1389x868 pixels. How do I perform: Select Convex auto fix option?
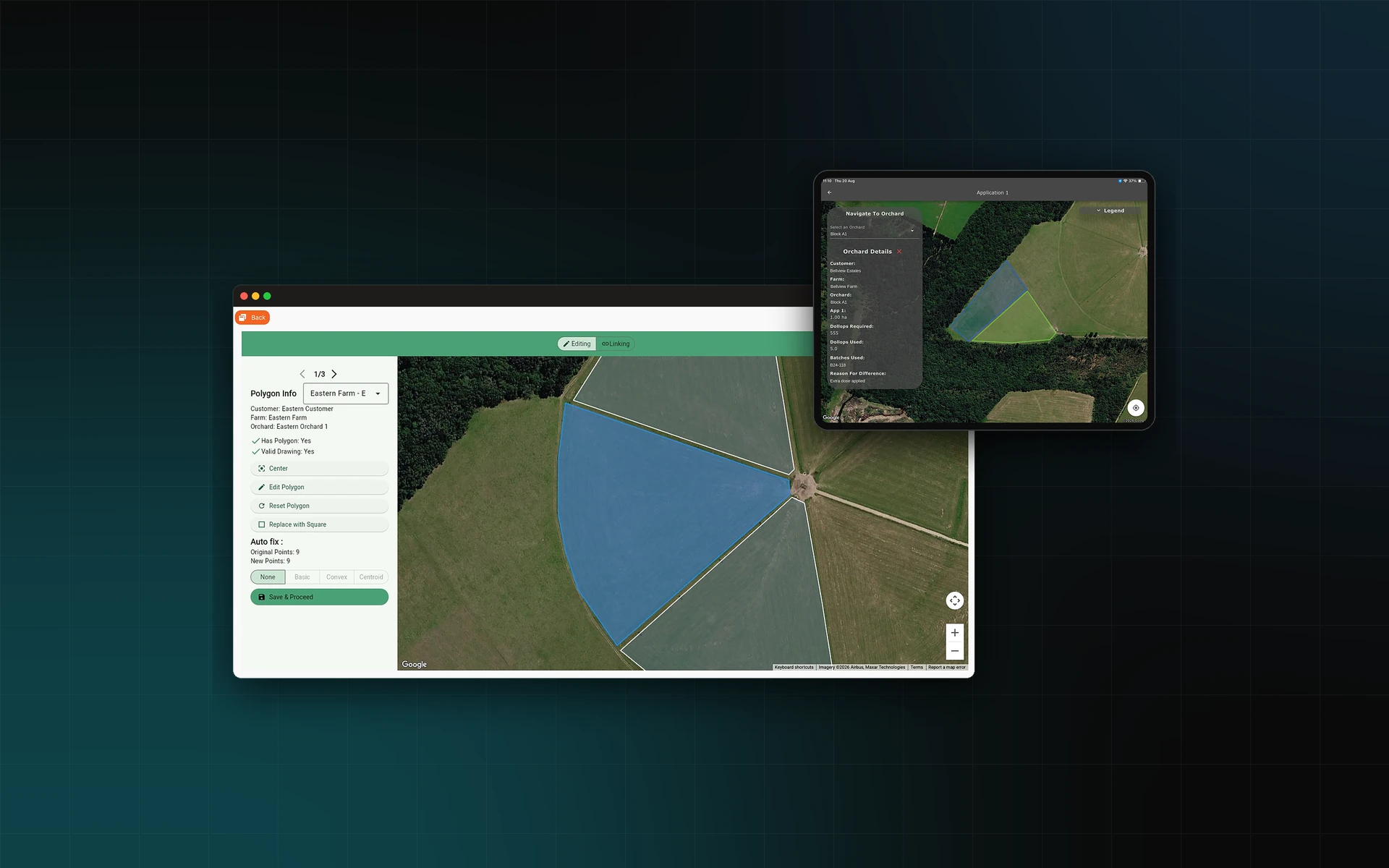click(x=336, y=577)
